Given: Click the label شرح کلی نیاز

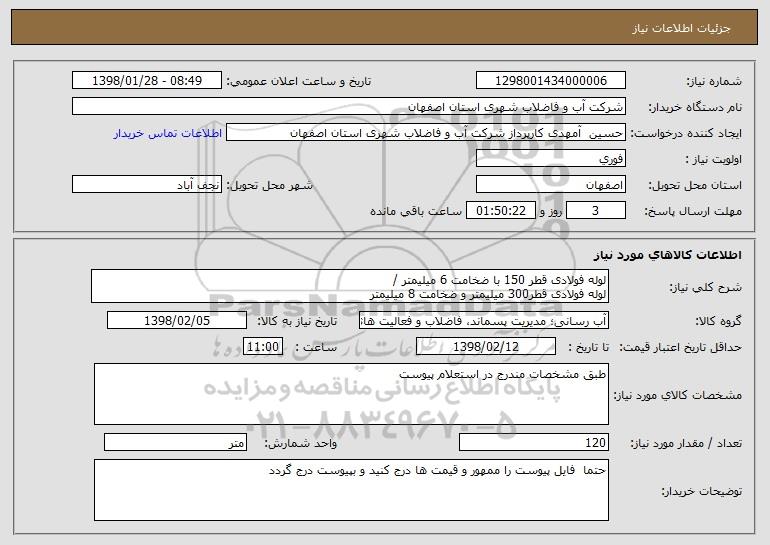Looking at the screenshot, I should point(706,287).
